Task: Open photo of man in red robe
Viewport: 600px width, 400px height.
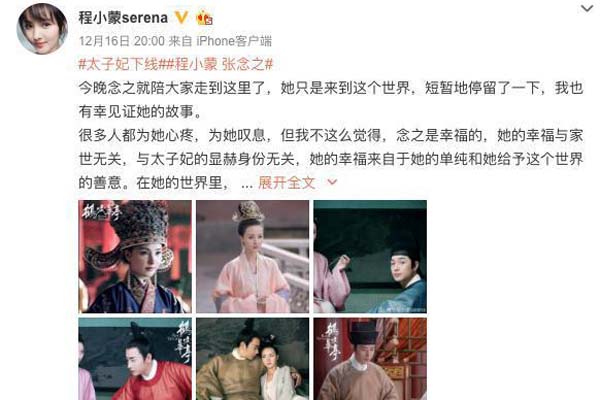Action: 135,359
